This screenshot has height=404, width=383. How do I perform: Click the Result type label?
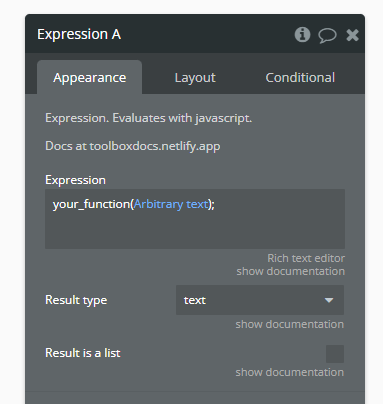click(x=76, y=300)
